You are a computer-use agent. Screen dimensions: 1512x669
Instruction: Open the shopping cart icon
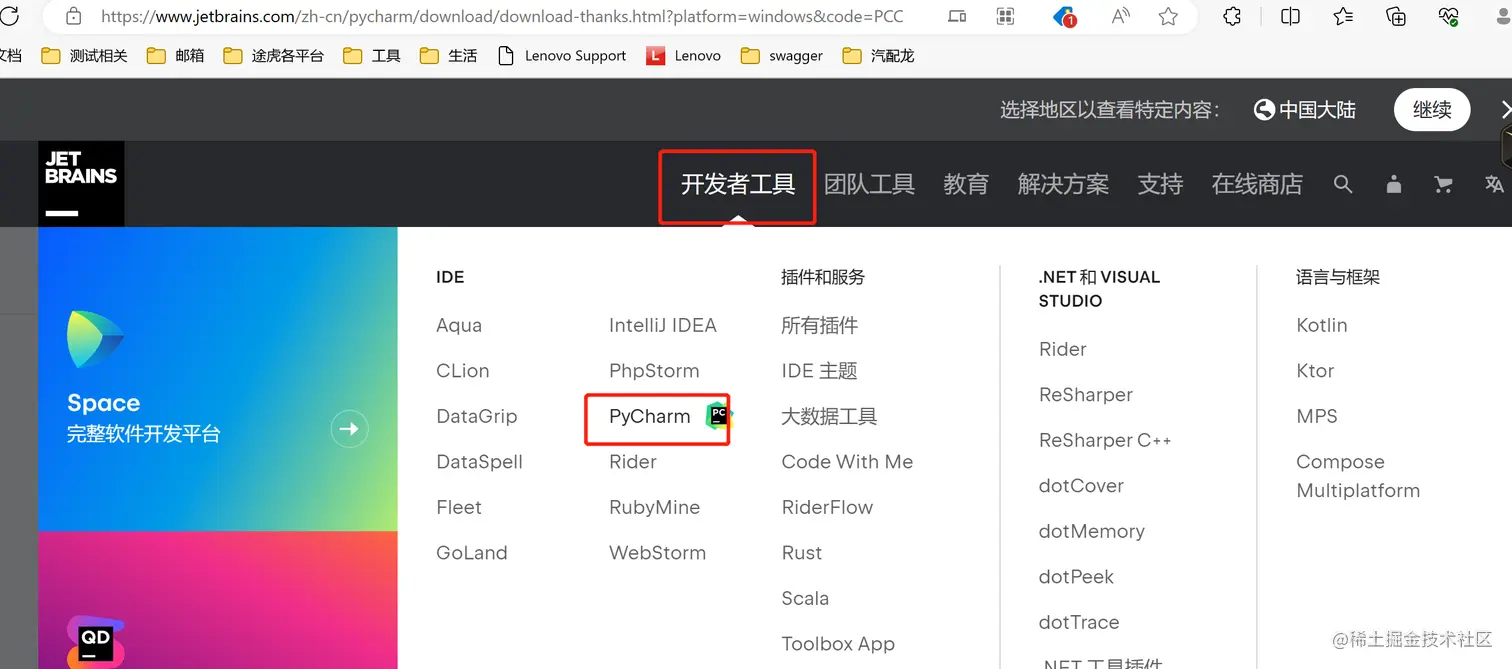tap(1443, 184)
